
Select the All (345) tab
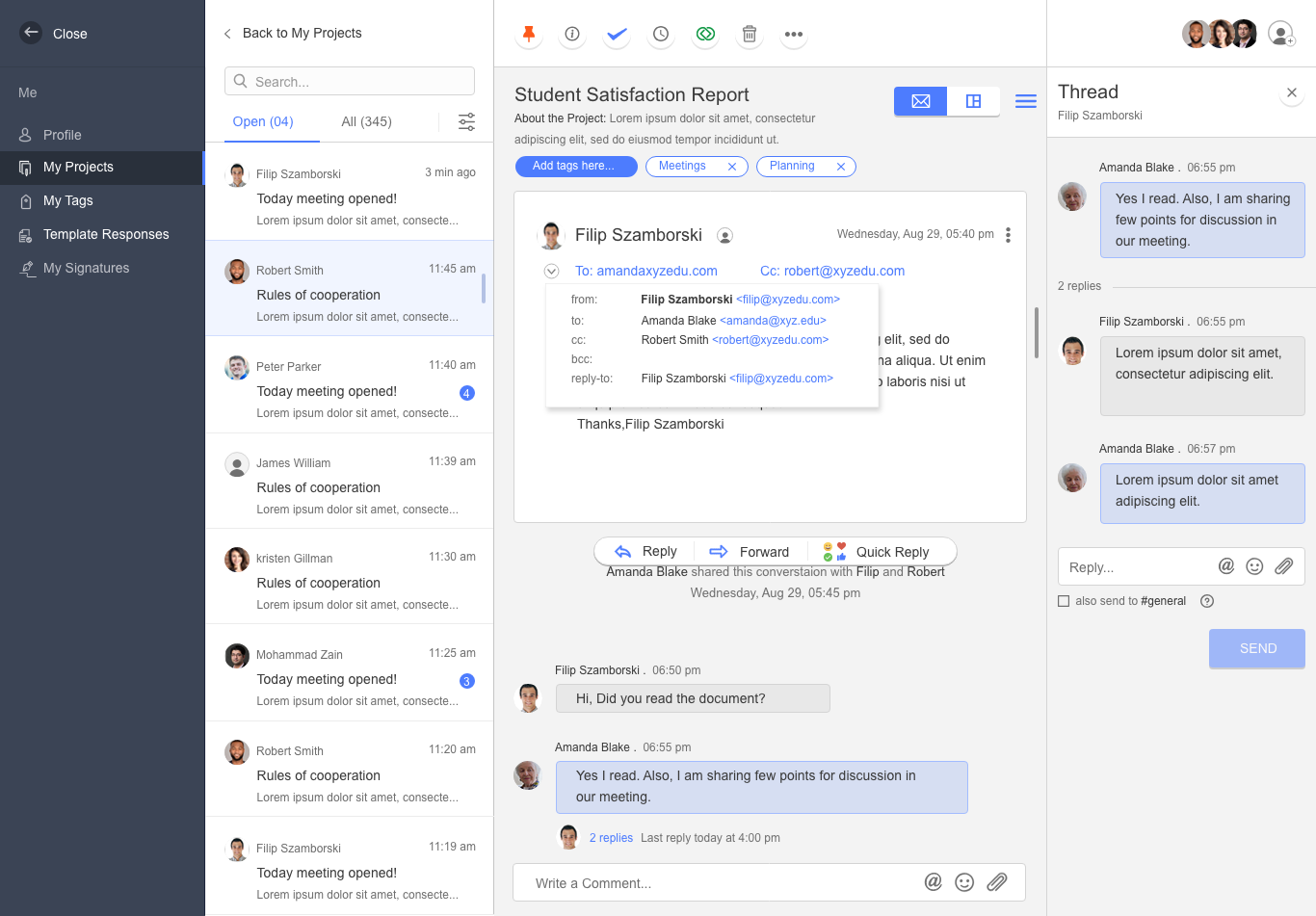[366, 121]
